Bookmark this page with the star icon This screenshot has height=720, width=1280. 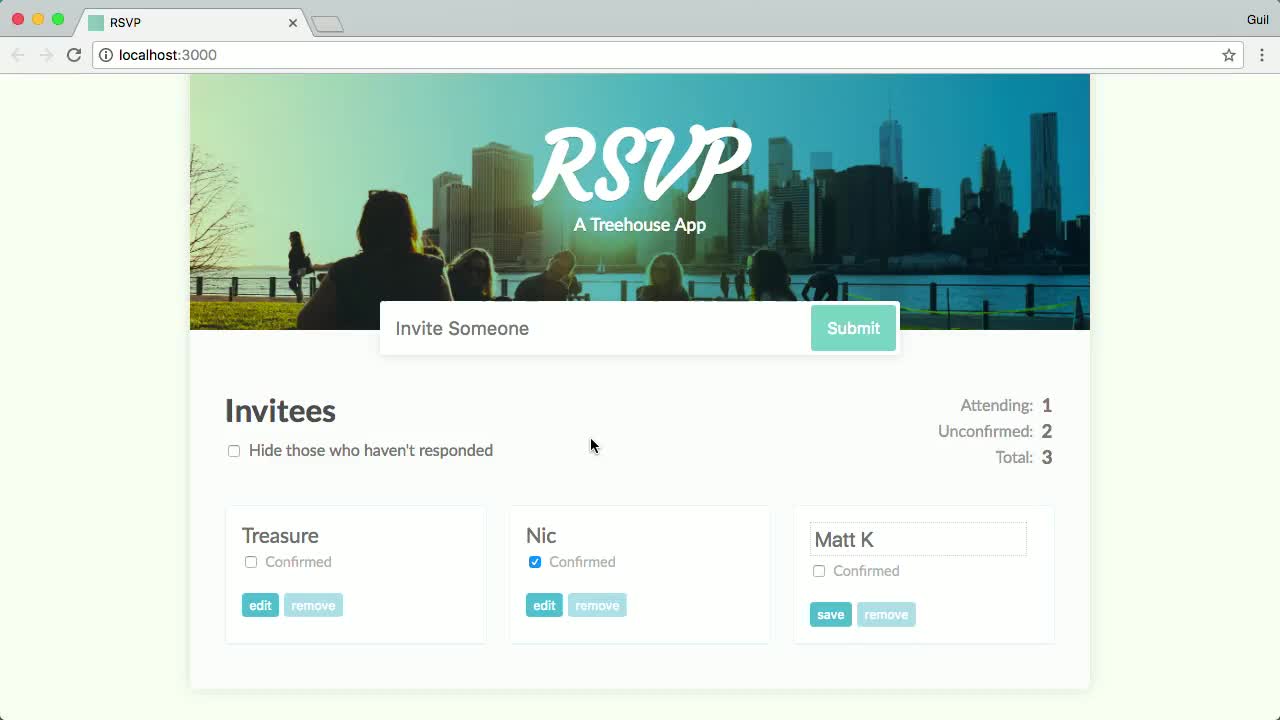(x=1229, y=55)
